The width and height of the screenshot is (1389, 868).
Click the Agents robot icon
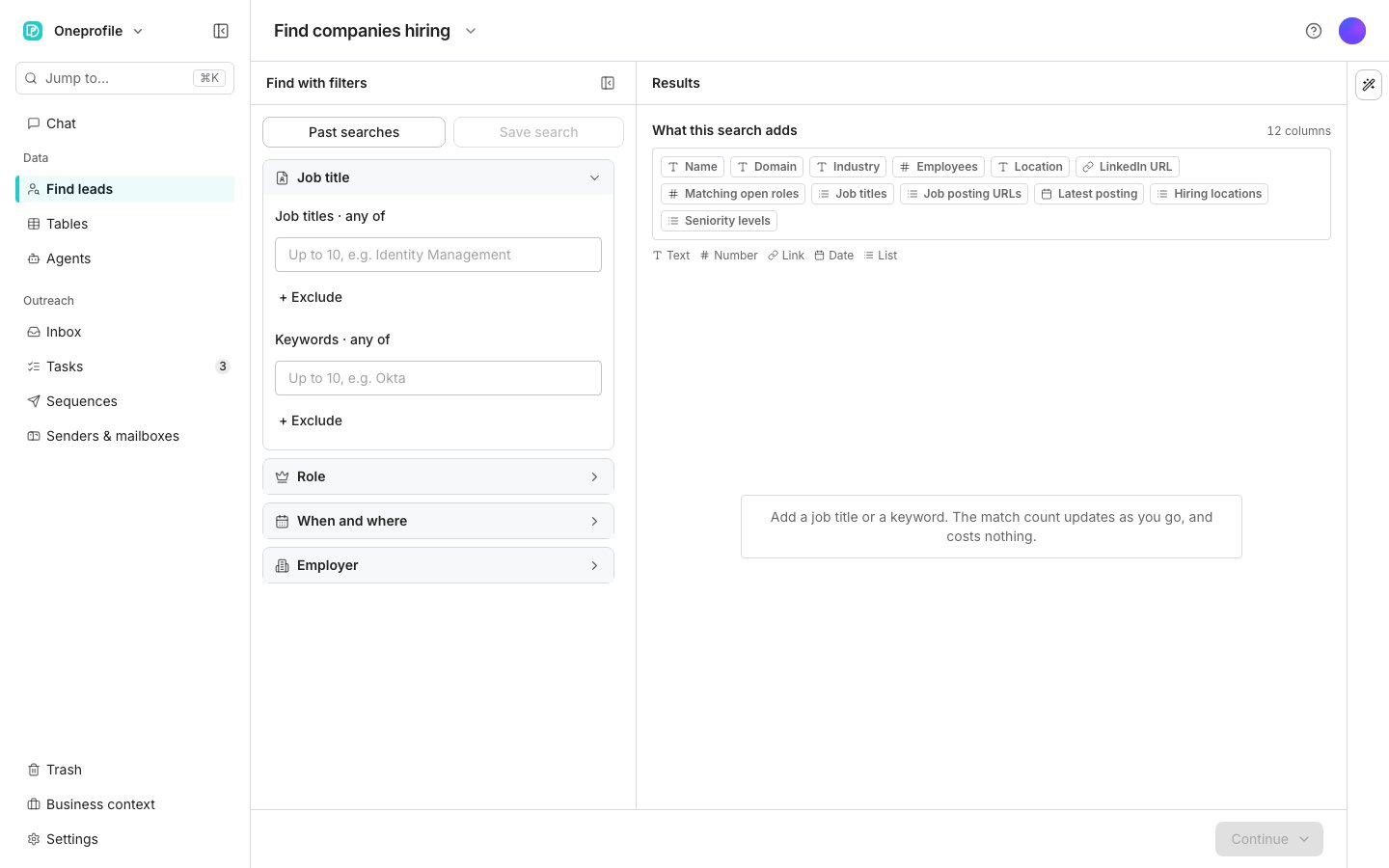pyautogui.click(x=34, y=258)
